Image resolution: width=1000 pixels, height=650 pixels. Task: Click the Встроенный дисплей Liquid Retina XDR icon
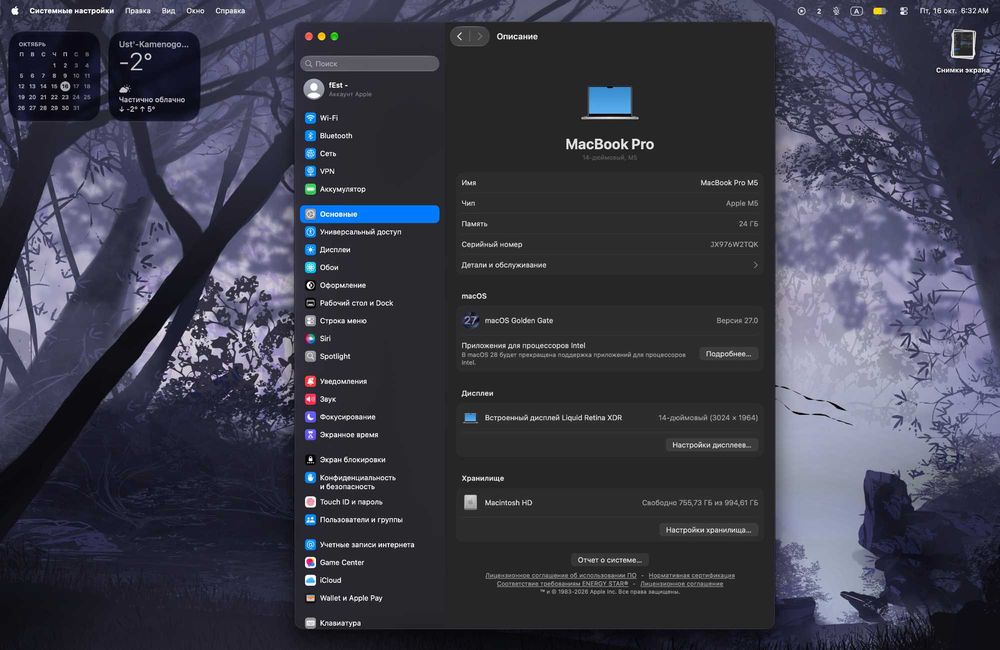click(x=470, y=418)
